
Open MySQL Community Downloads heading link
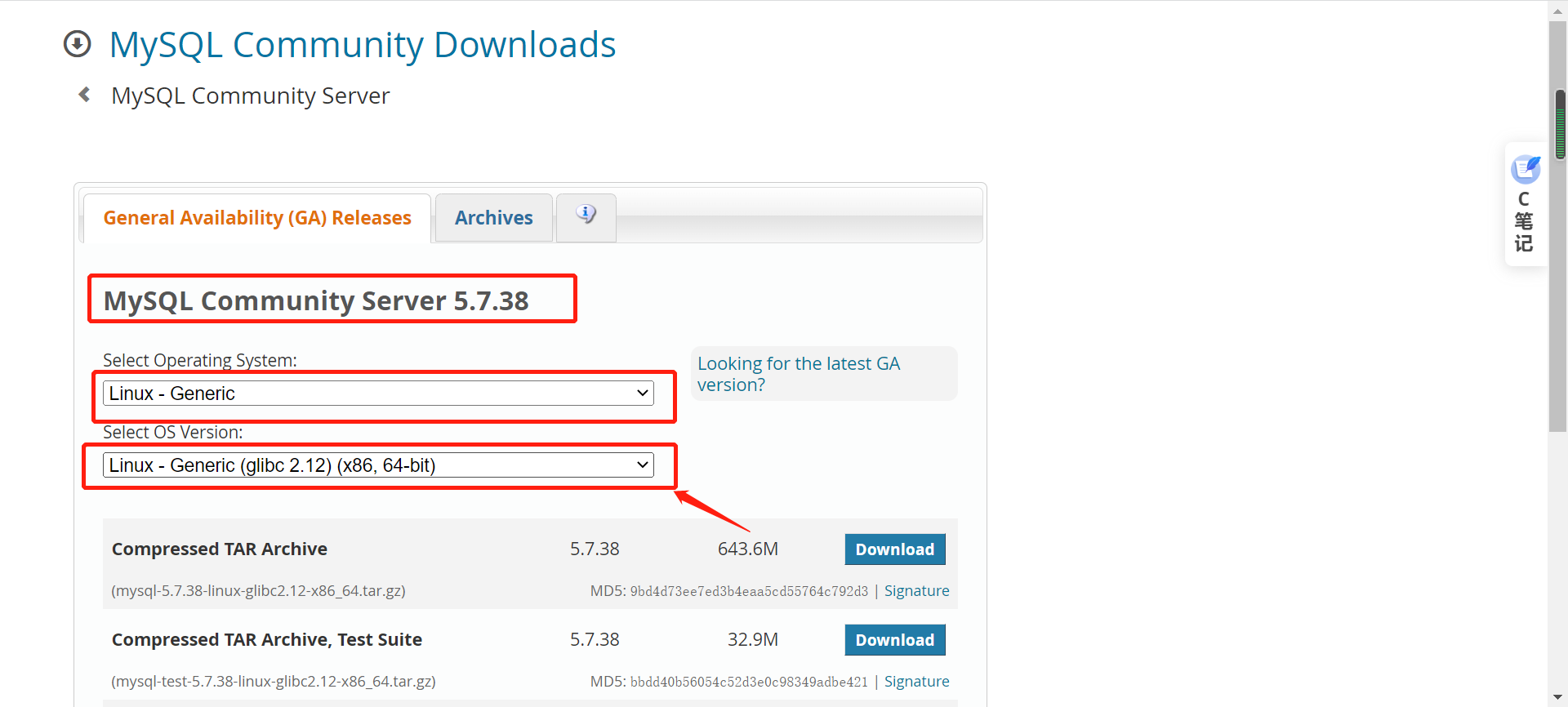click(x=363, y=44)
